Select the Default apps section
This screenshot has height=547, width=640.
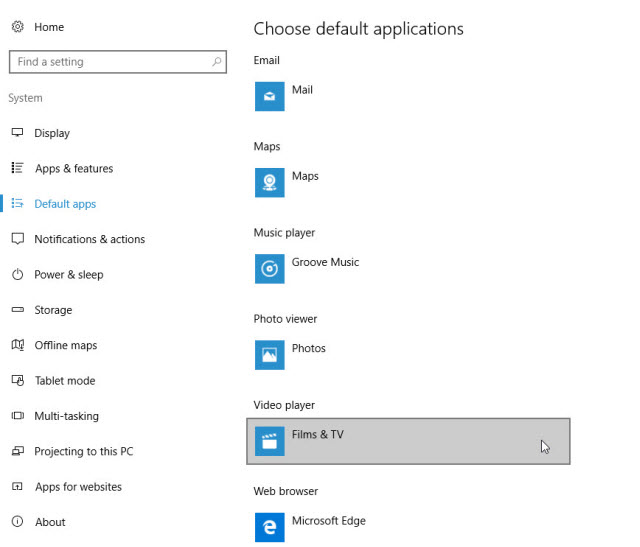tap(65, 204)
